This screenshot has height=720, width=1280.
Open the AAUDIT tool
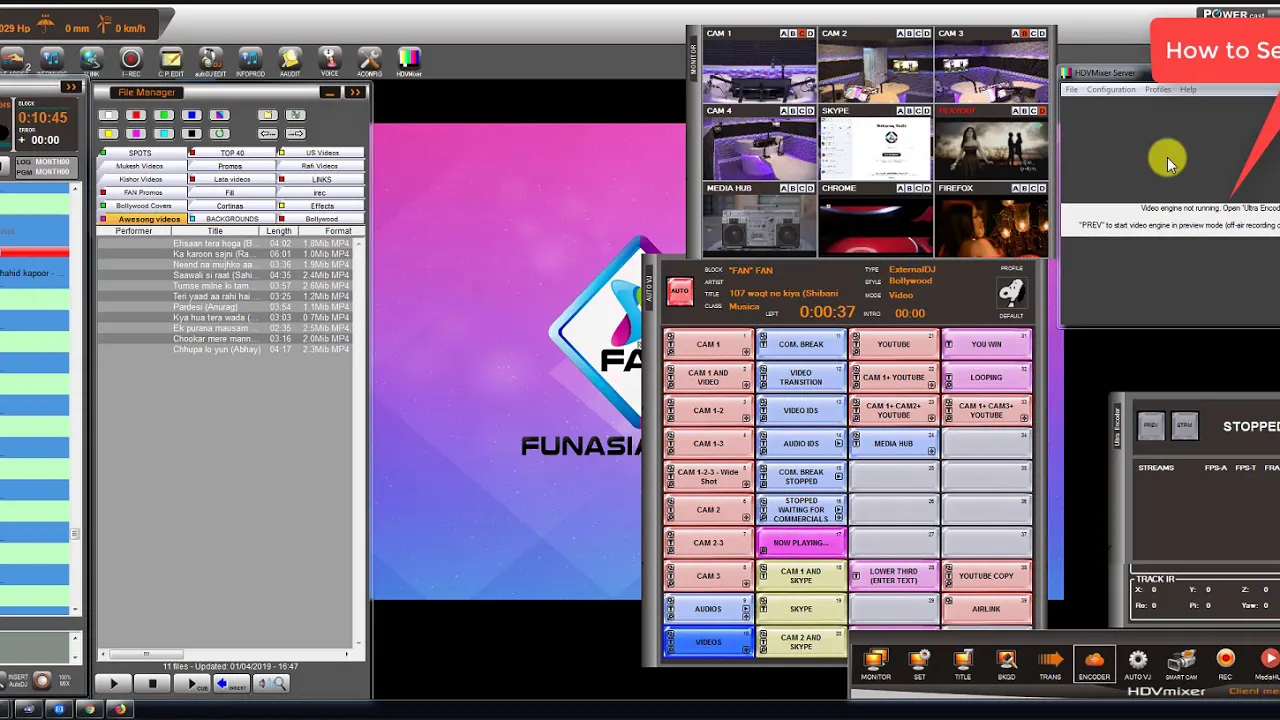290,60
